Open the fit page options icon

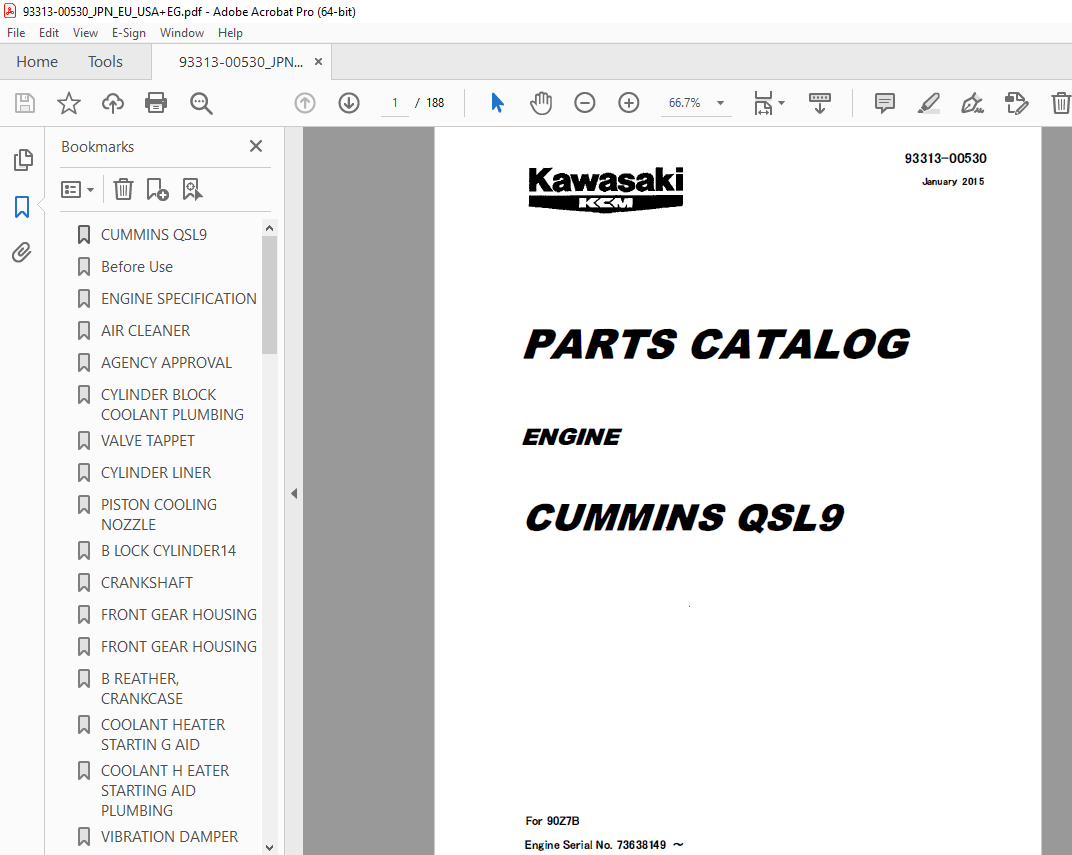click(769, 103)
